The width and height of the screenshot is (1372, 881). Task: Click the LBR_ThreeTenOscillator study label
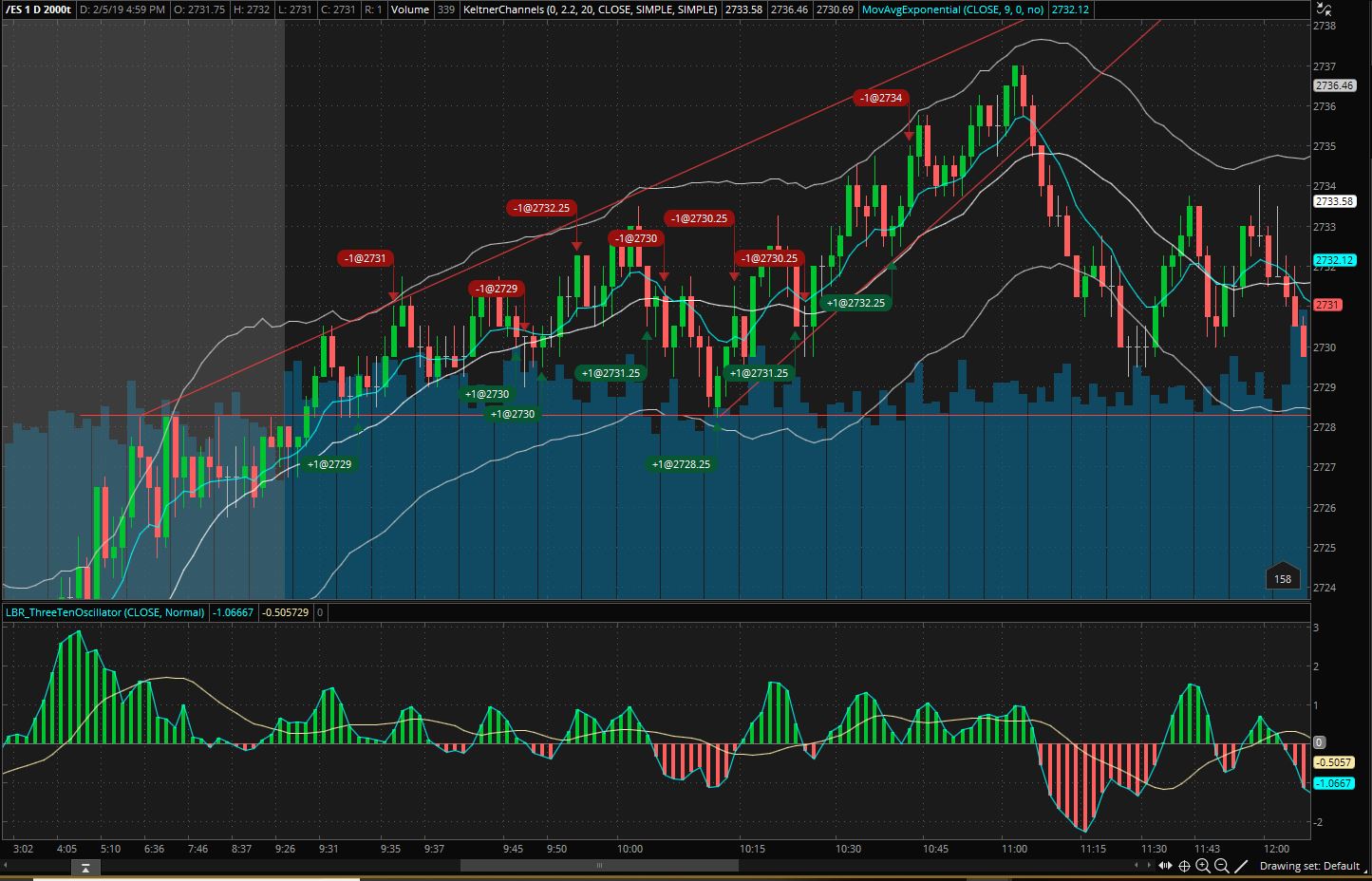(x=104, y=612)
